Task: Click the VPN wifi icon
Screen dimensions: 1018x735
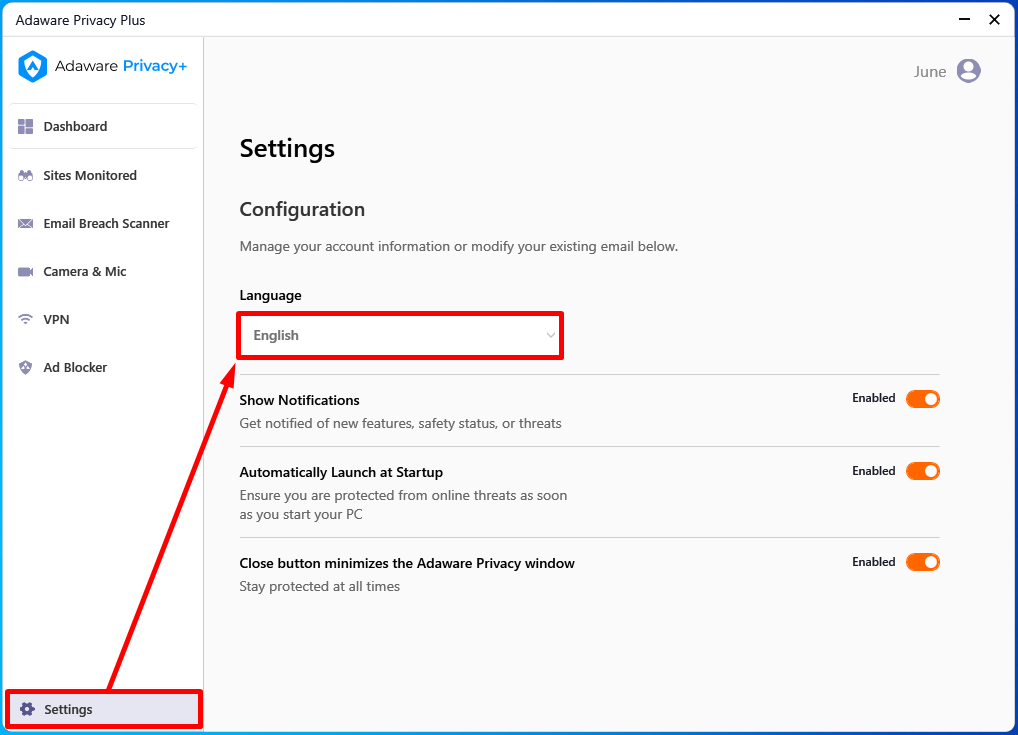Action: [25, 319]
